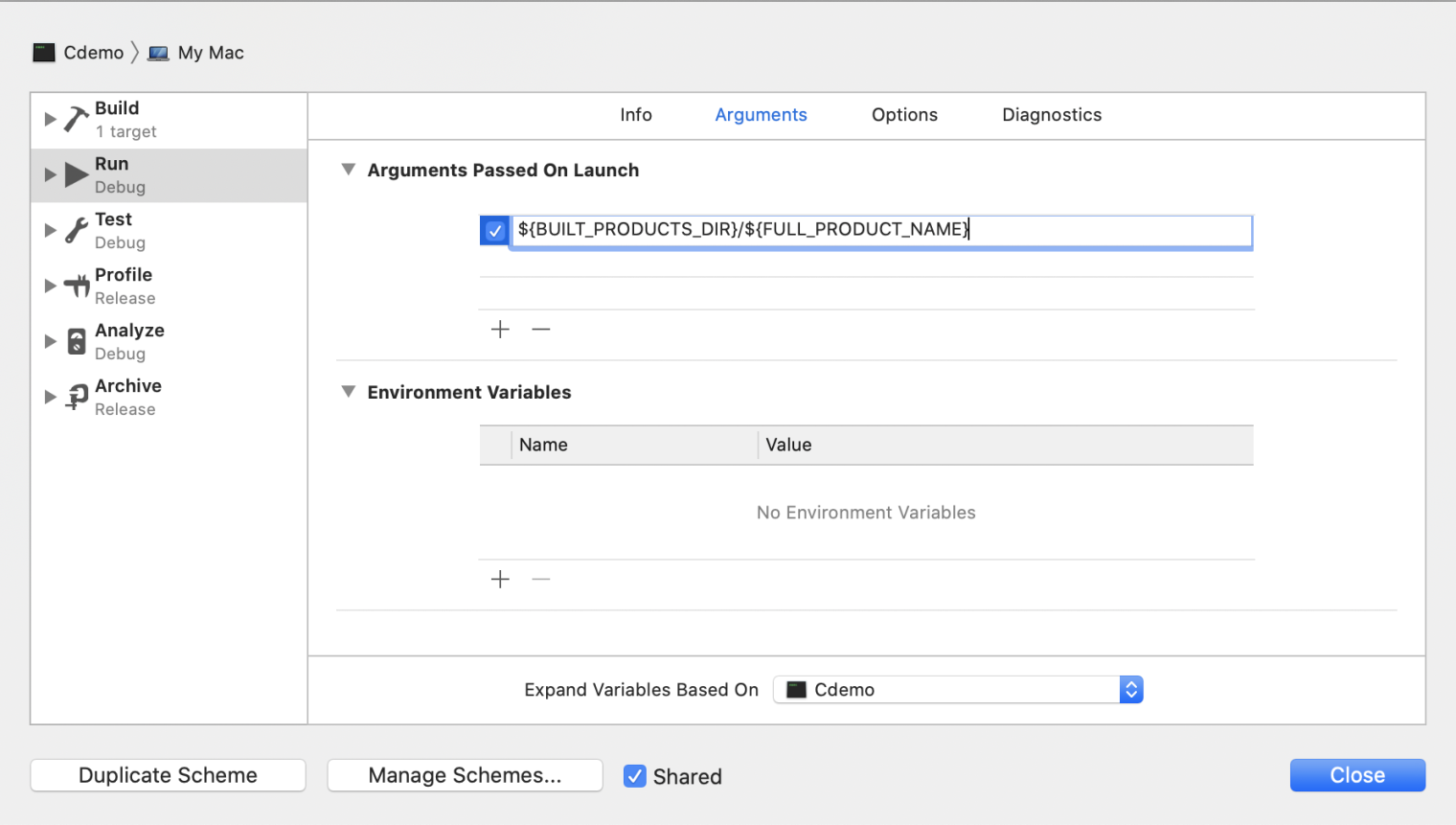Add a new launch argument with plus

(x=500, y=330)
